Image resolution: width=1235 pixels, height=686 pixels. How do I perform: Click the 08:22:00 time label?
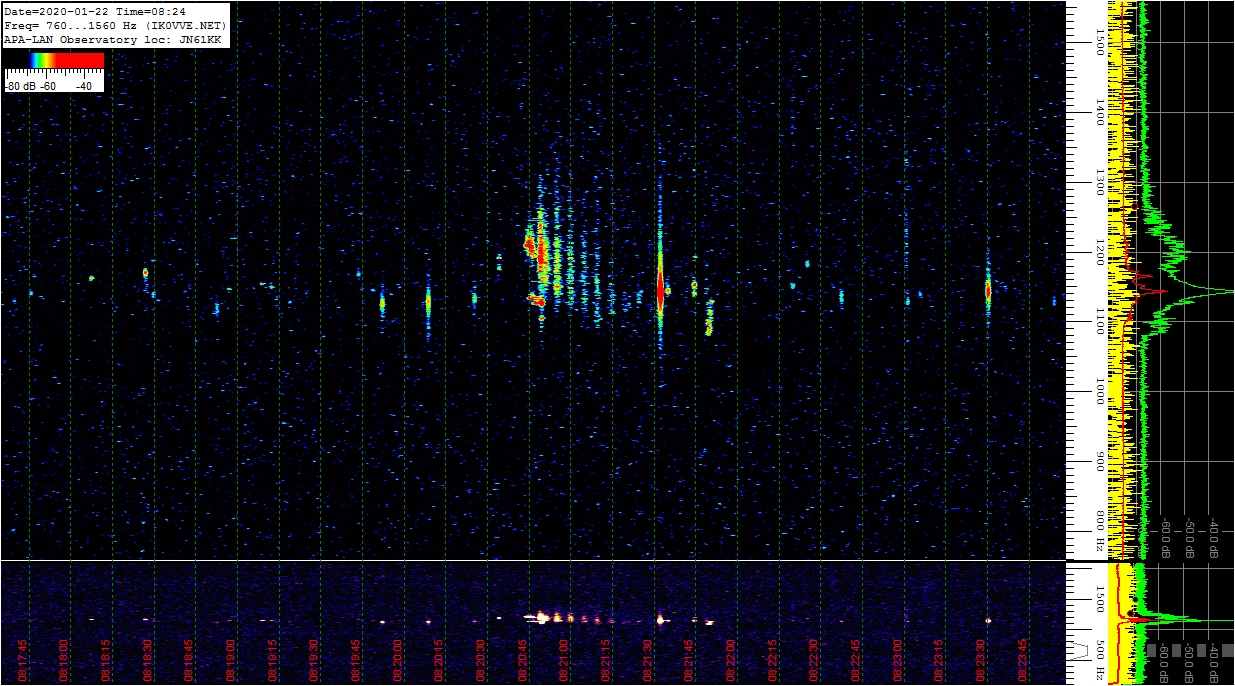tap(732, 659)
